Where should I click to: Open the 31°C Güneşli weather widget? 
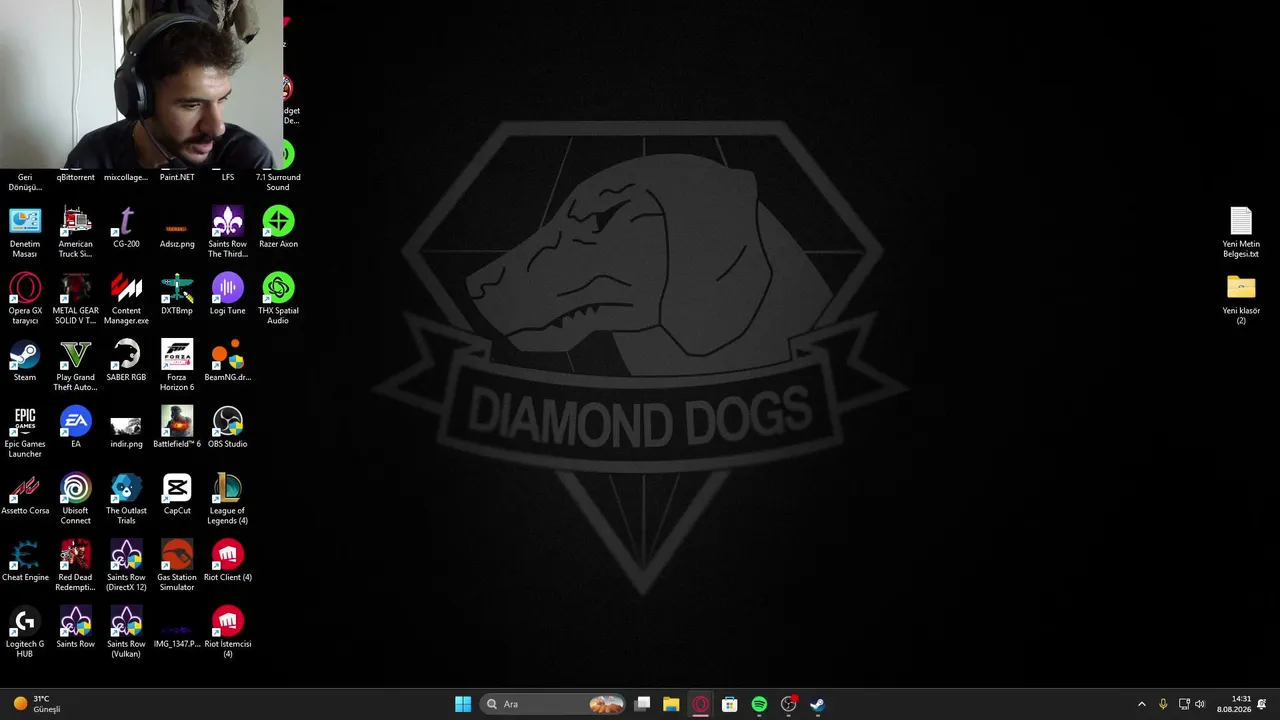(x=37, y=704)
